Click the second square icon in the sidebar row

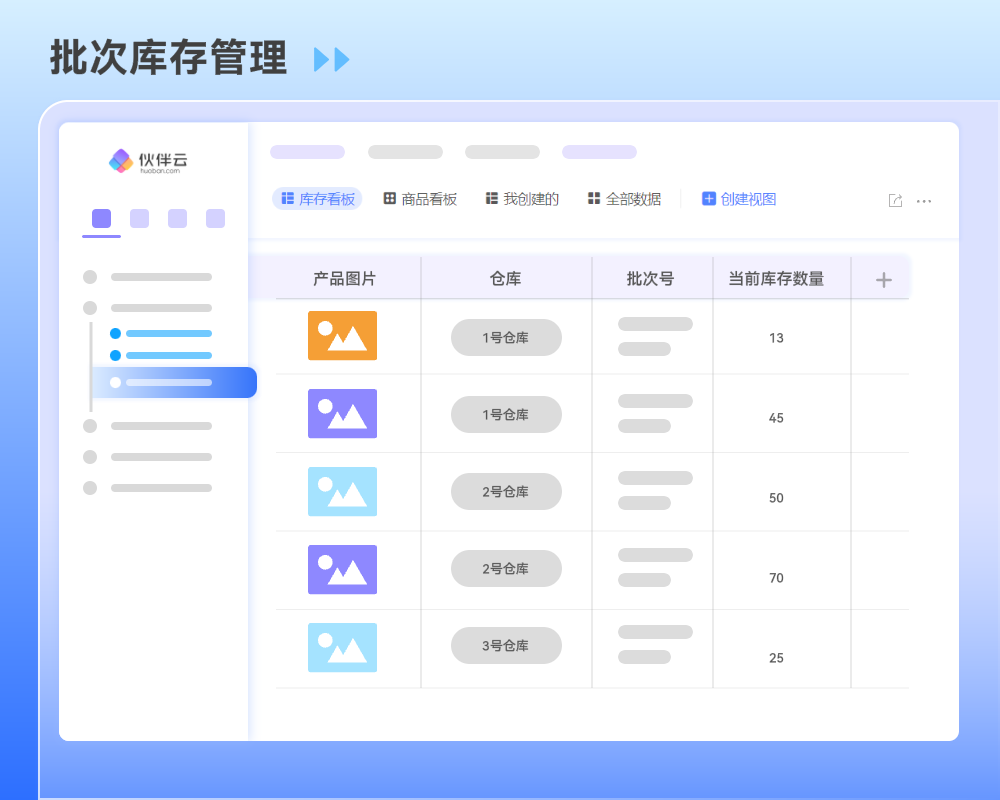pyautogui.click(x=139, y=217)
